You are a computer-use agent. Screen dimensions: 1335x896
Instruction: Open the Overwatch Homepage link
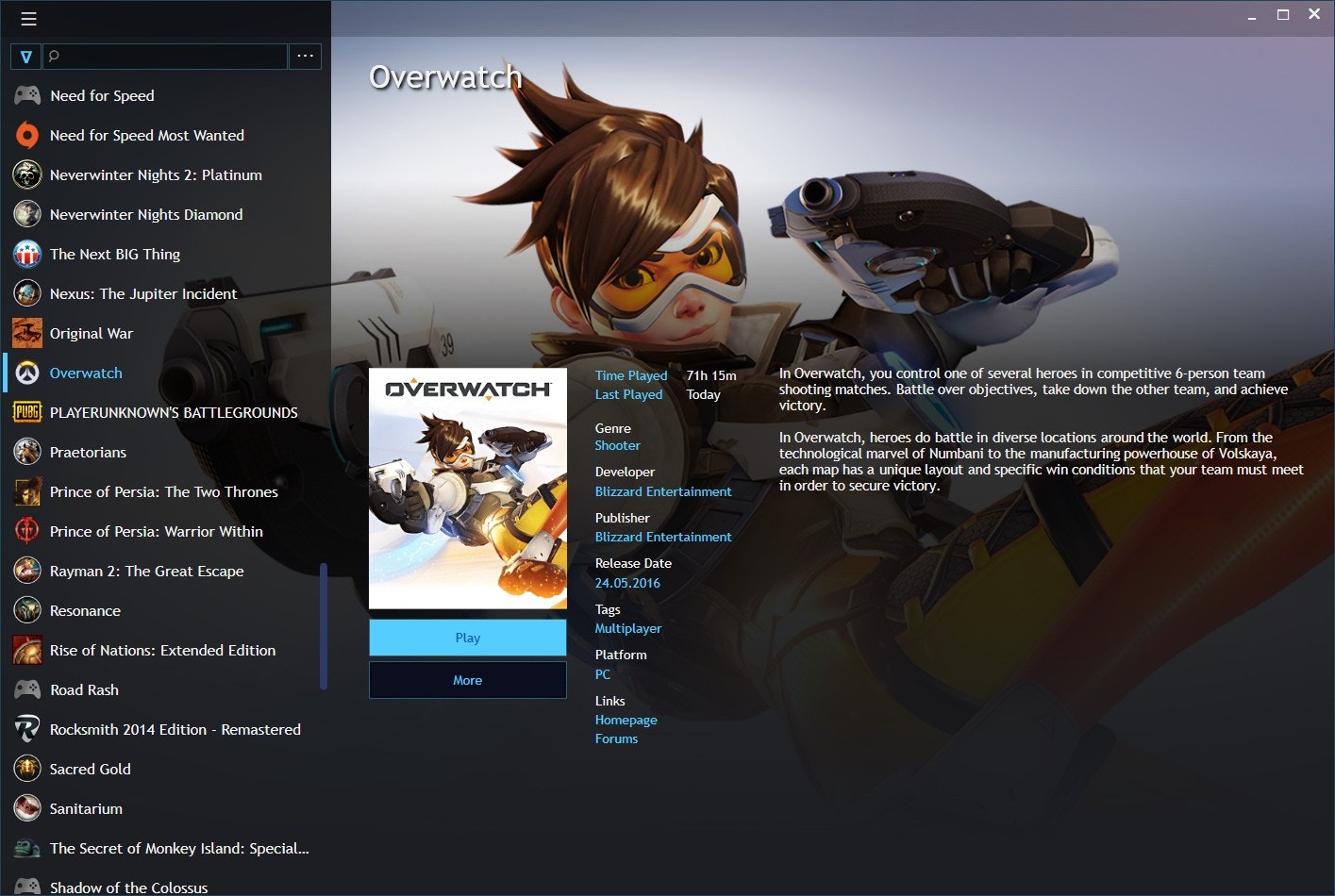(626, 719)
